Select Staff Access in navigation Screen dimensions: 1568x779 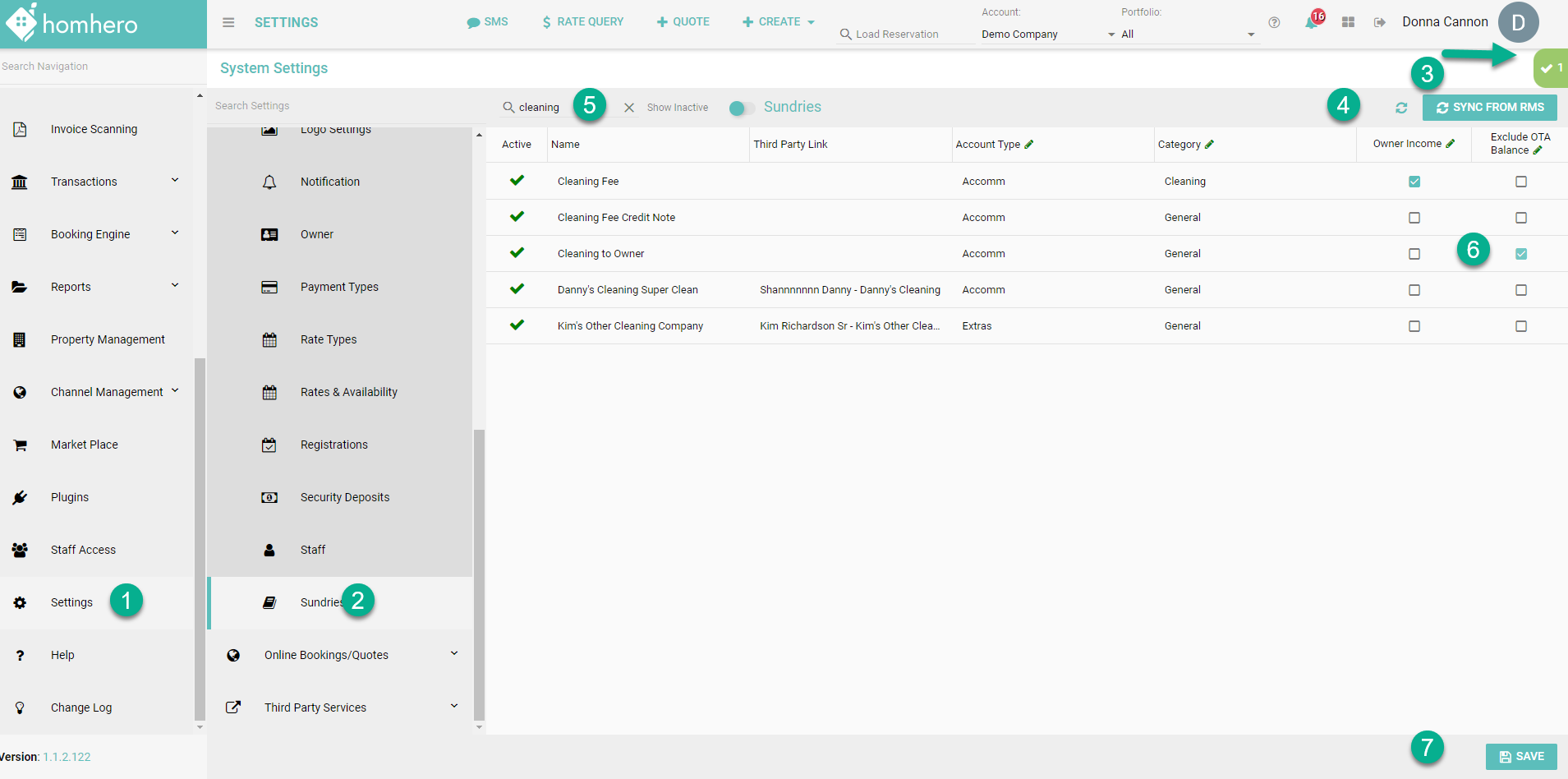point(83,550)
